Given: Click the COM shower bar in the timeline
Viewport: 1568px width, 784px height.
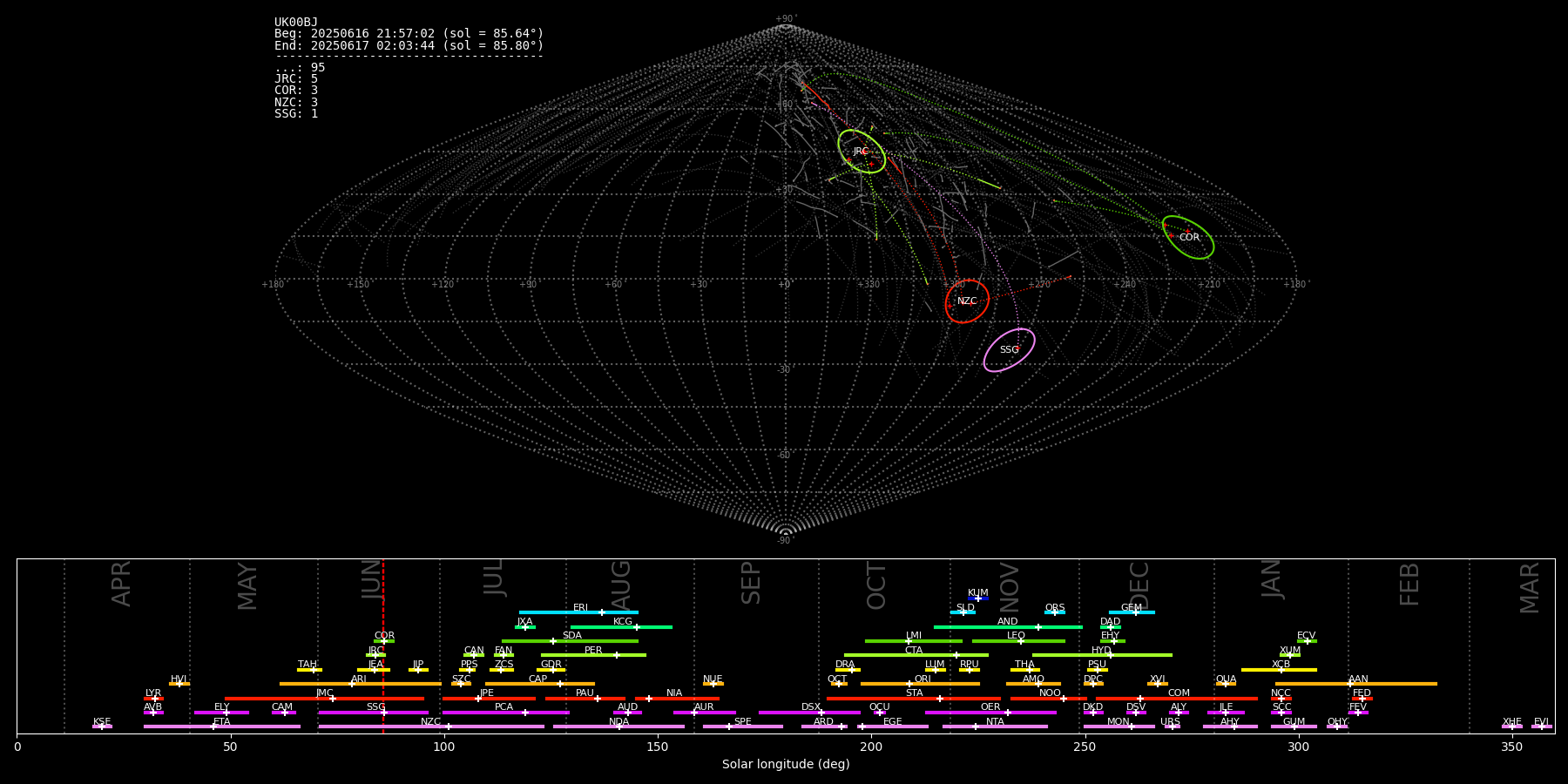Looking at the screenshot, I should click(x=1177, y=699).
